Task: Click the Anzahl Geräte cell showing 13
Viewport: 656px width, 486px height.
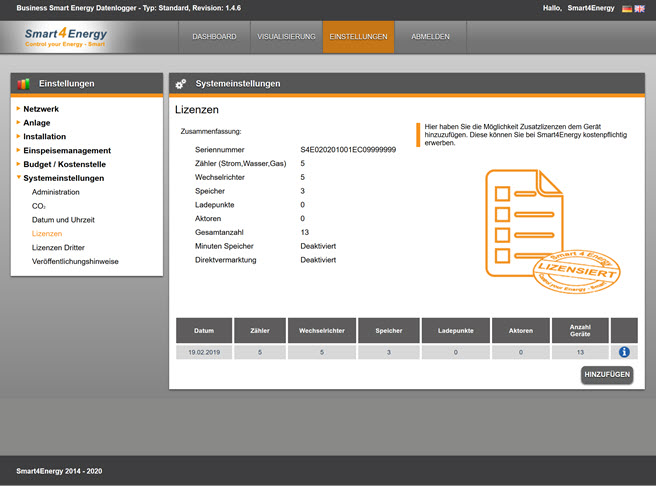Action: 580,352
